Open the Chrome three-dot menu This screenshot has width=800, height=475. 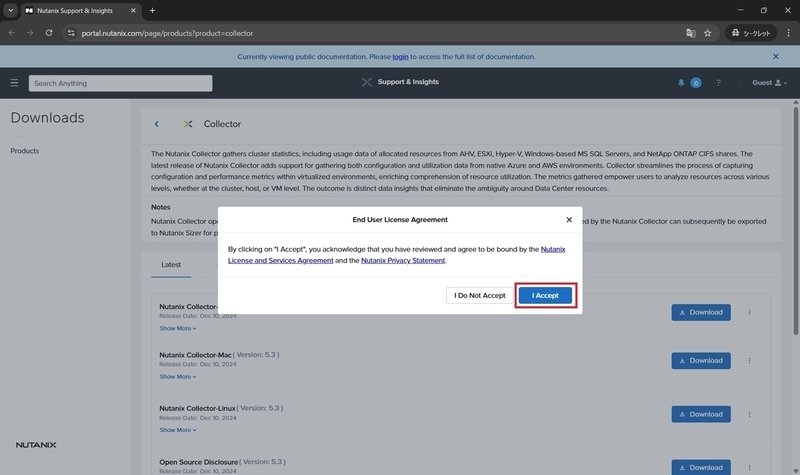[788, 33]
